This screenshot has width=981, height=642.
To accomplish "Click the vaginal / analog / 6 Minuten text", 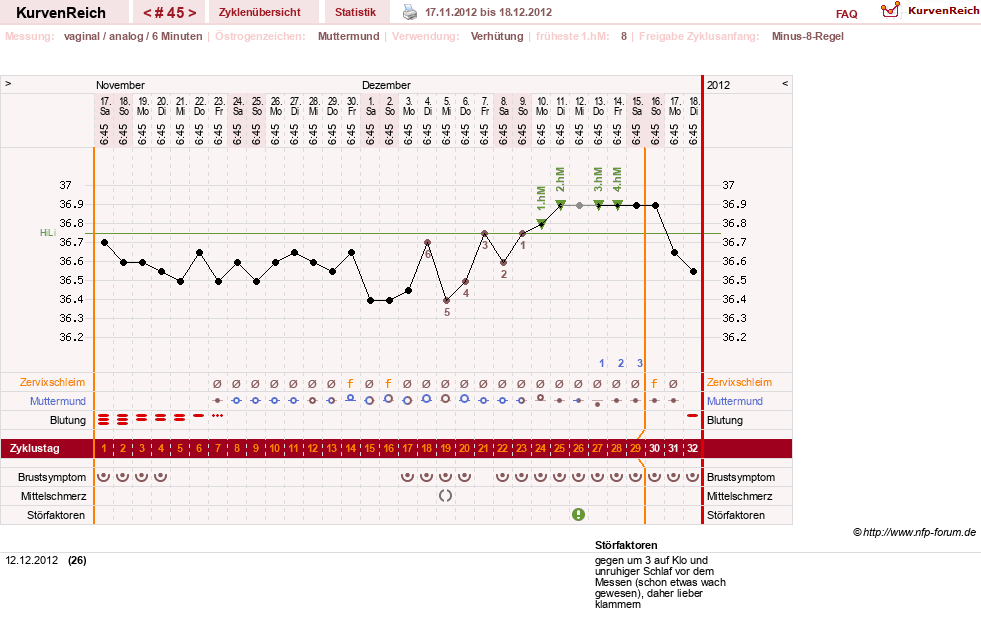I will pos(133,36).
